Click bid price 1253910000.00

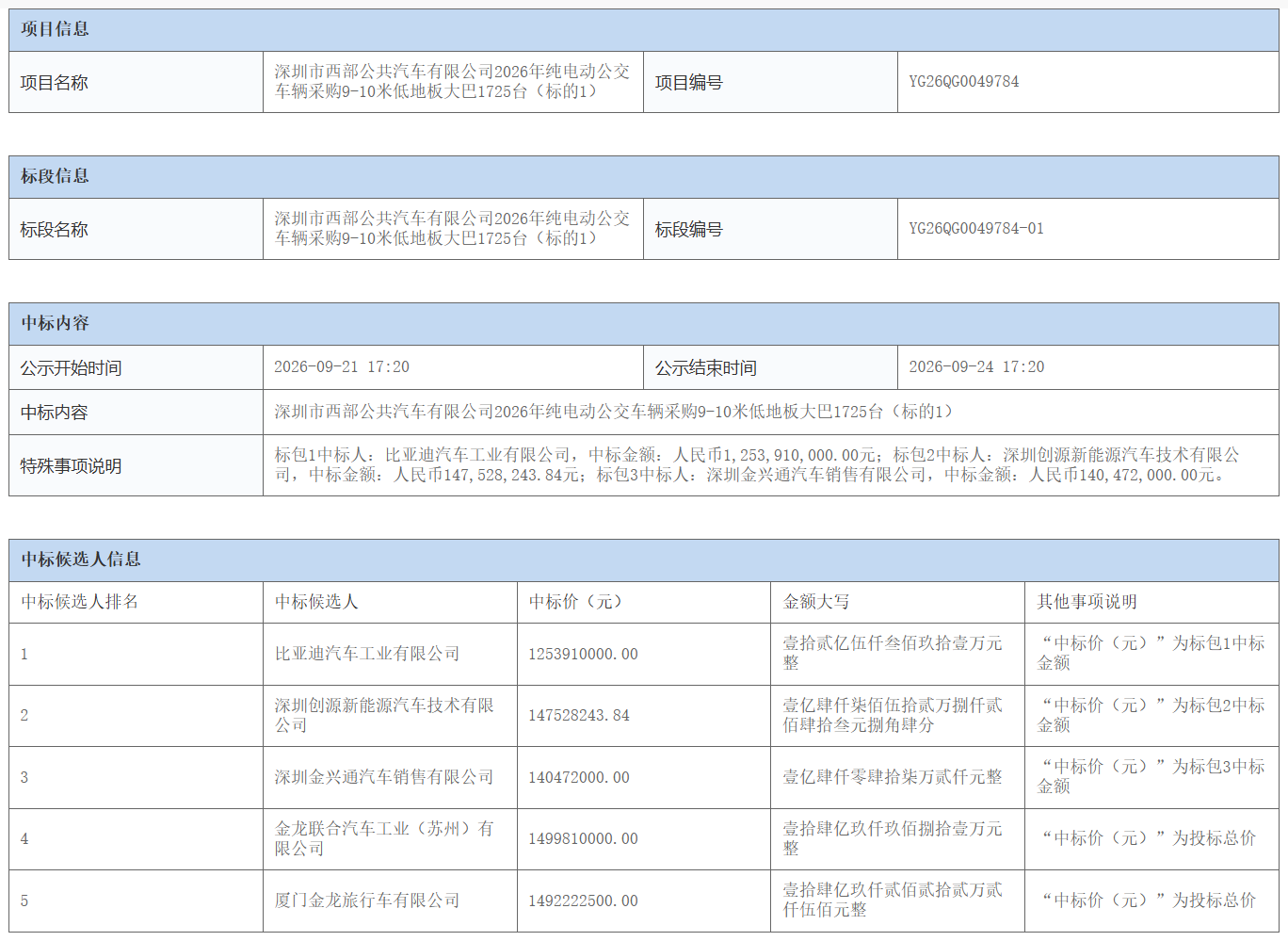(583, 655)
